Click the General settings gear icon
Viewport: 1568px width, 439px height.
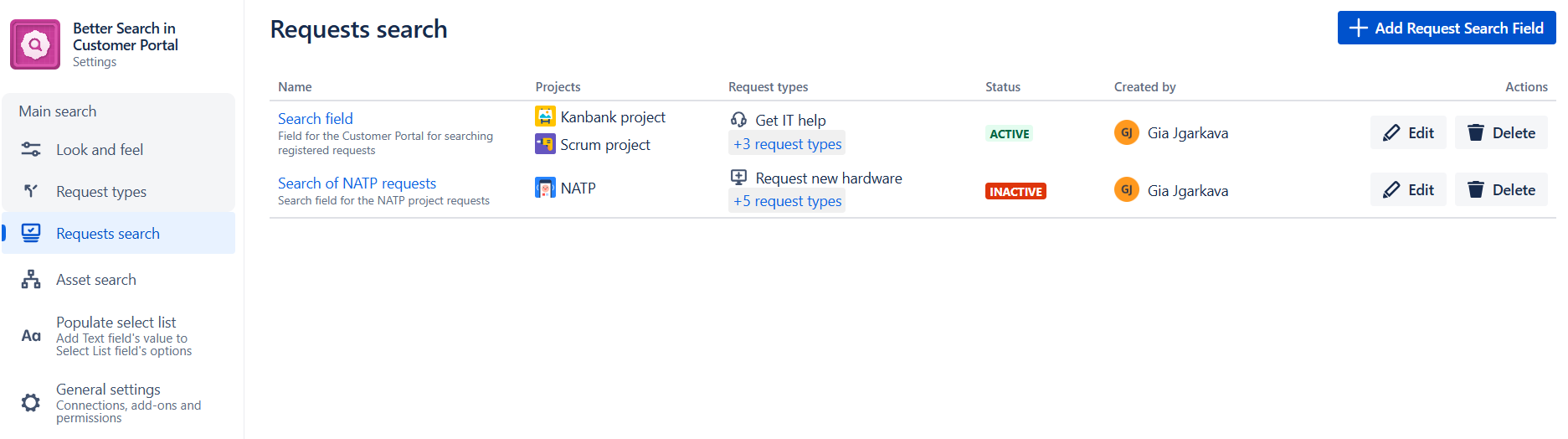[x=31, y=403]
